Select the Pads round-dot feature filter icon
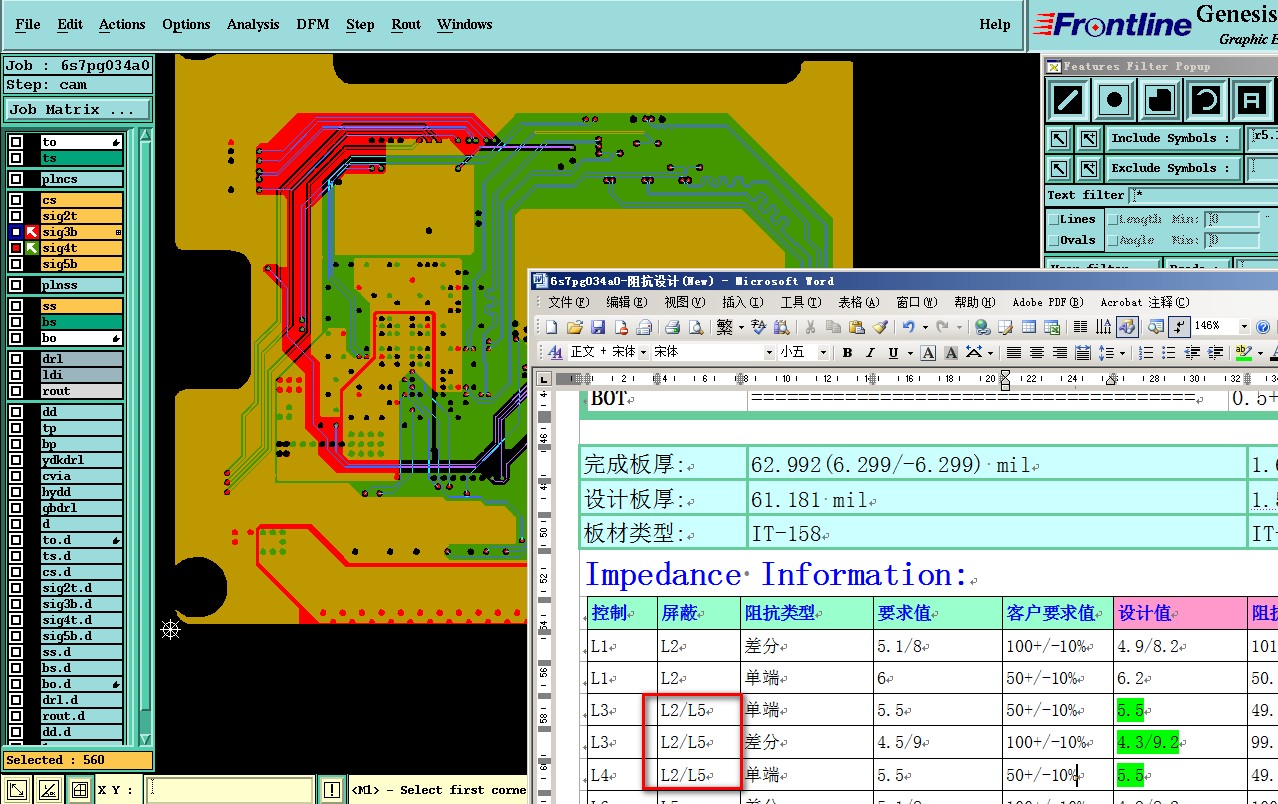Viewport: 1278px width, 804px height. click(1114, 100)
